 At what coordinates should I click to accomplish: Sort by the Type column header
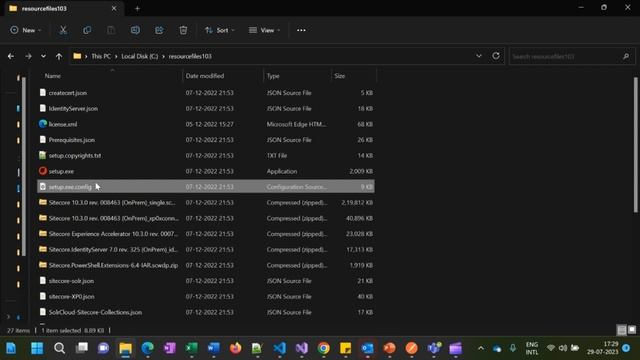click(273, 76)
